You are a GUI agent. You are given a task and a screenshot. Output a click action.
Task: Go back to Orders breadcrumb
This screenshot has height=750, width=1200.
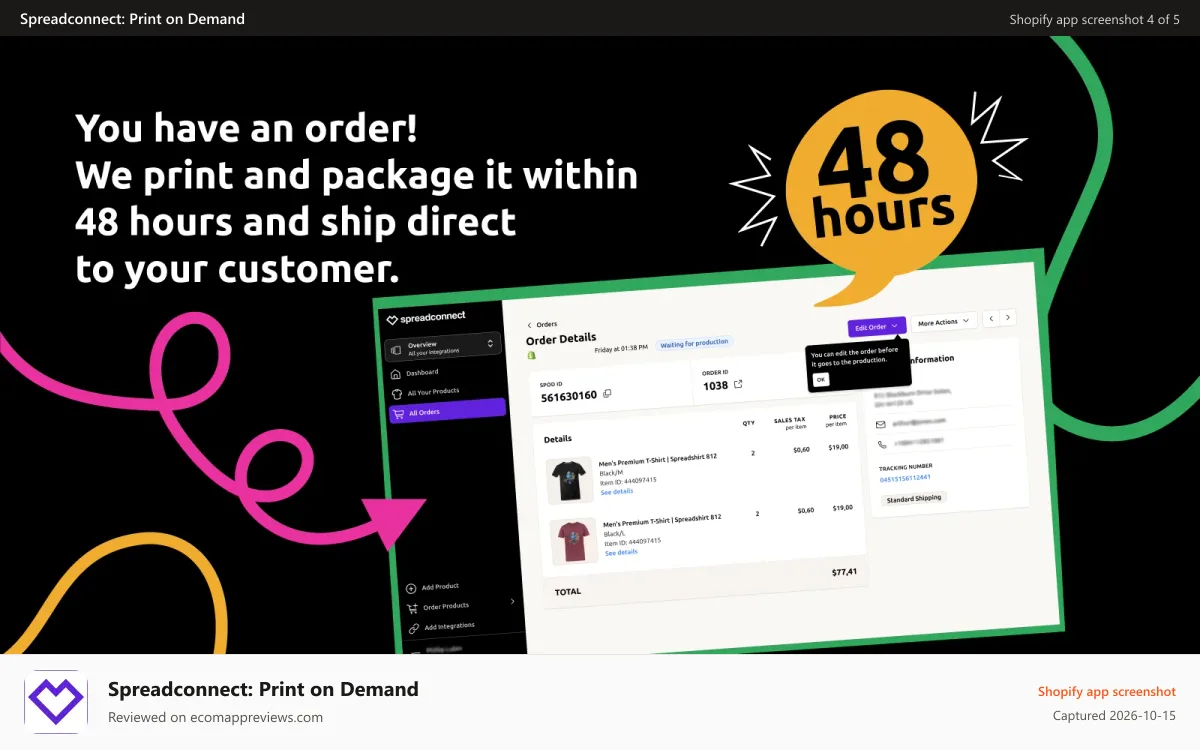tap(547, 324)
